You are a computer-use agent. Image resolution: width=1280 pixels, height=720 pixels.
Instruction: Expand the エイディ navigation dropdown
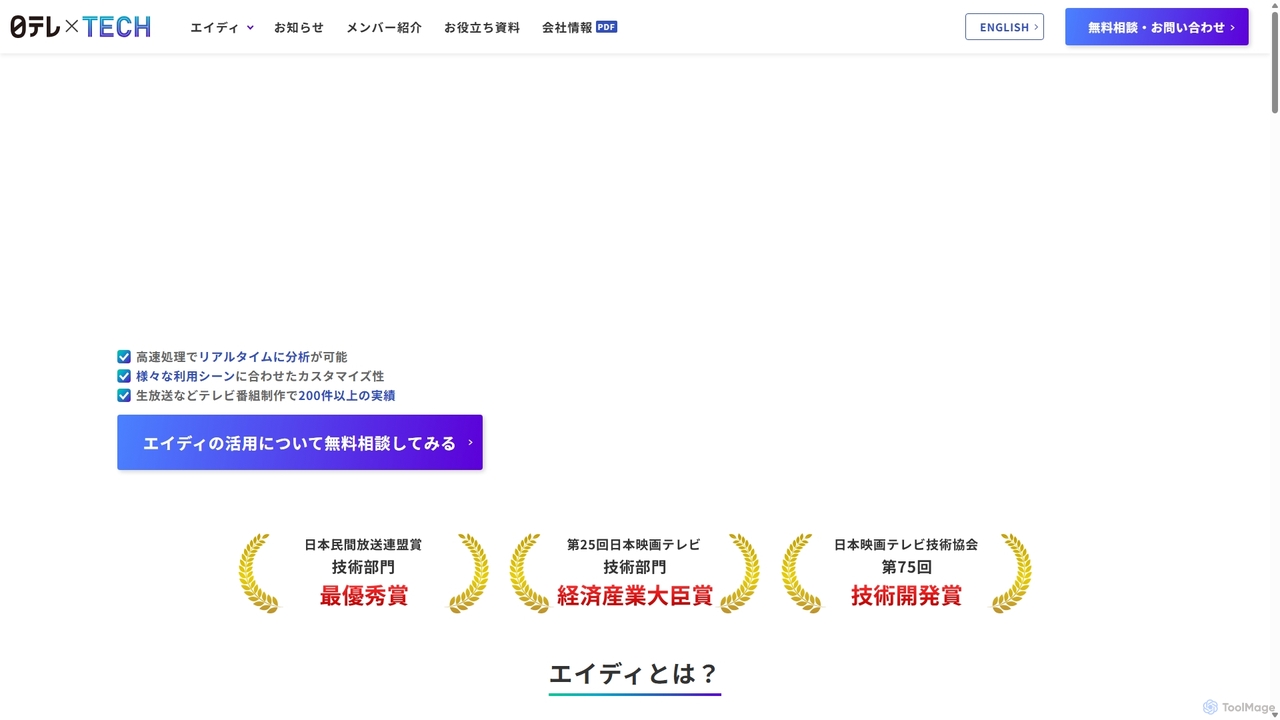(222, 27)
